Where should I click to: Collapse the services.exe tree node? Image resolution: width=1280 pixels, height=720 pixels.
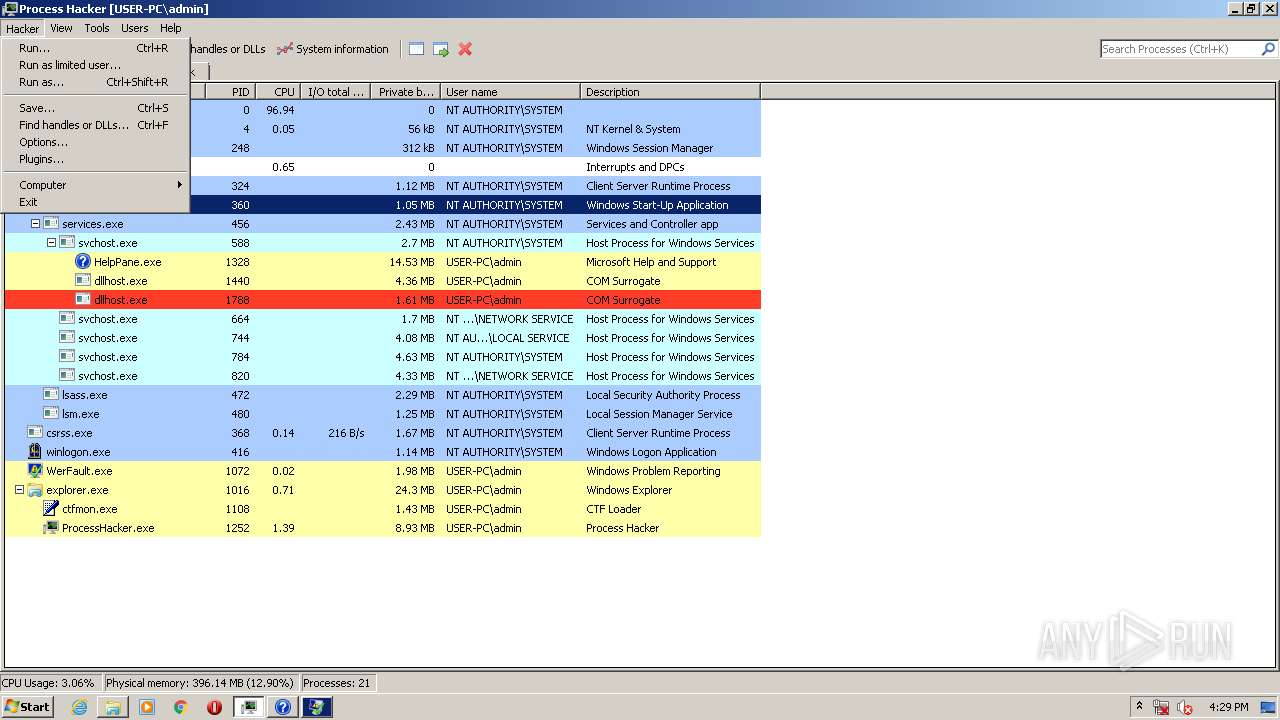click(35, 224)
